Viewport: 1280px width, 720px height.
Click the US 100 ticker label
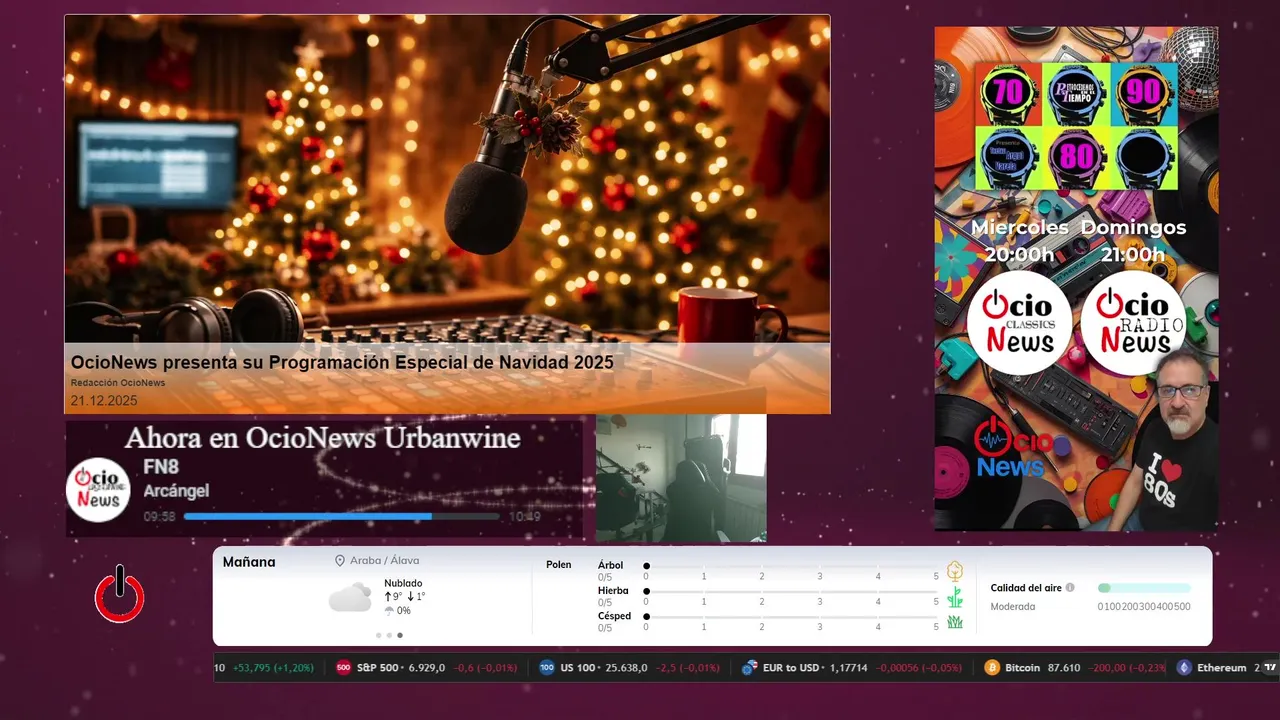coord(578,668)
